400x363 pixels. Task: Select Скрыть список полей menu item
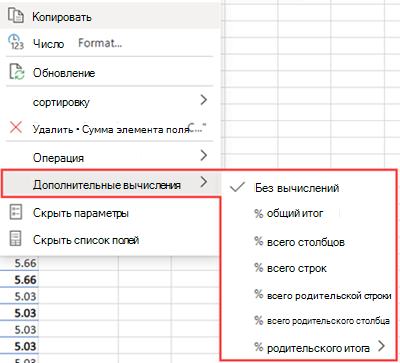click(110, 240)
